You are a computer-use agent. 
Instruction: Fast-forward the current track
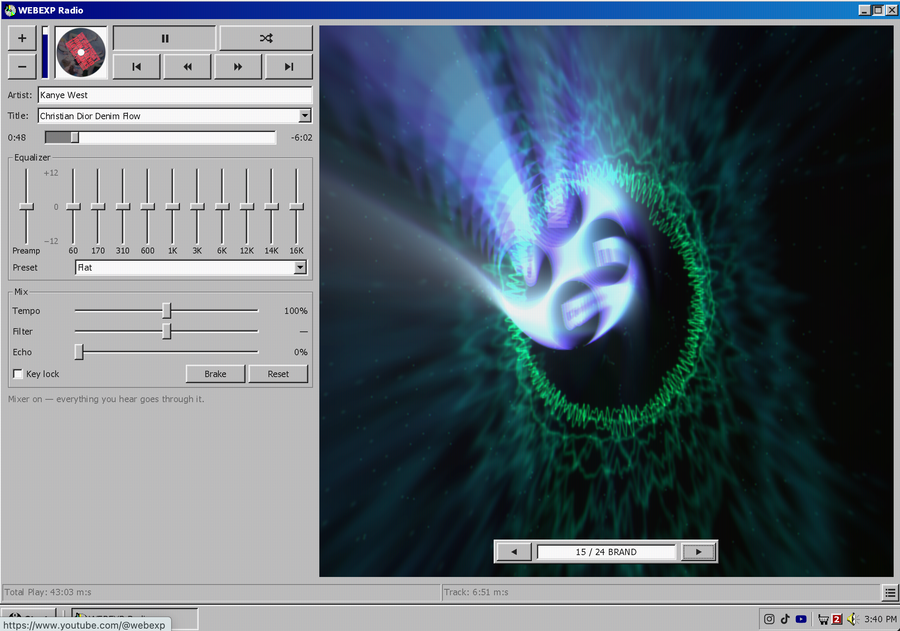[x=238, y=67]
